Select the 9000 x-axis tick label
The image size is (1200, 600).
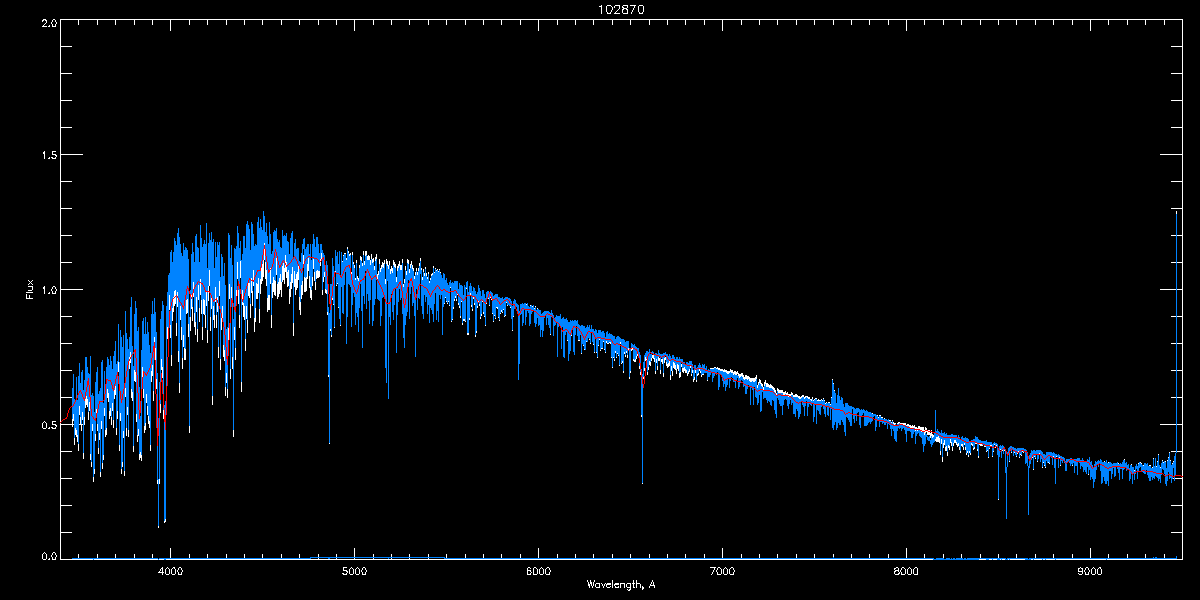pos(1090,572)
